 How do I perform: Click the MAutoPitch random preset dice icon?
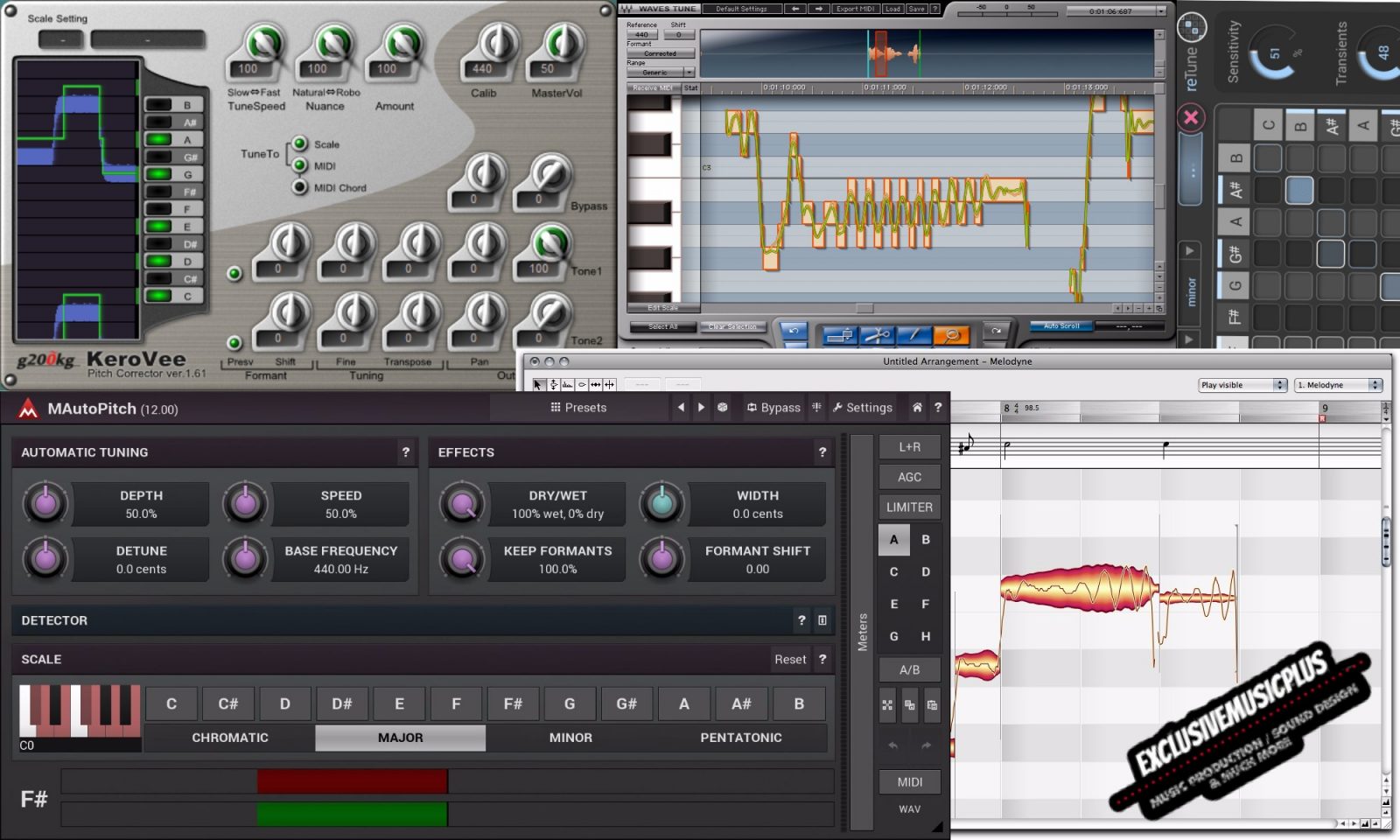pos(722,407)
